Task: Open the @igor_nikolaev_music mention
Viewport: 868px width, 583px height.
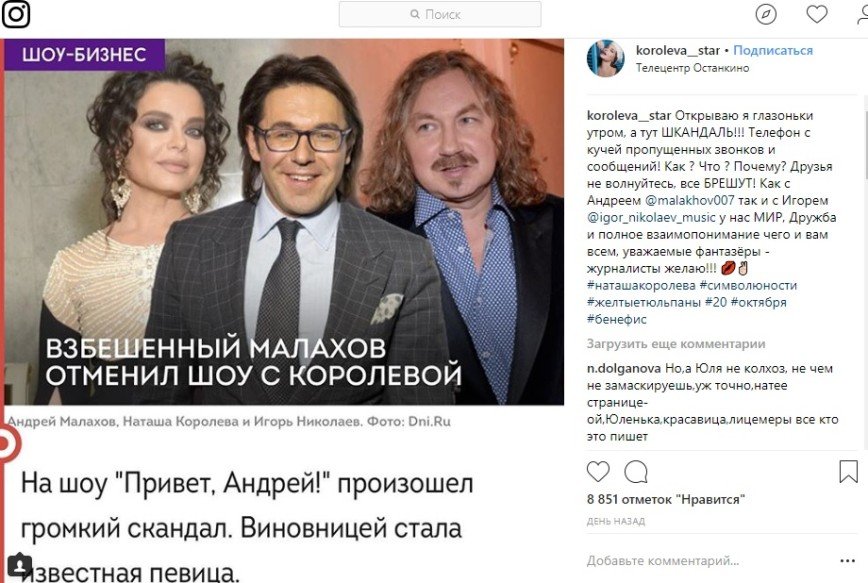Action: point(651,218)
